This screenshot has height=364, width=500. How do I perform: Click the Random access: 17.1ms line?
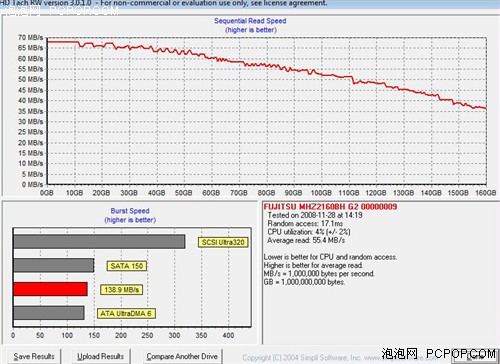point(305,224)
